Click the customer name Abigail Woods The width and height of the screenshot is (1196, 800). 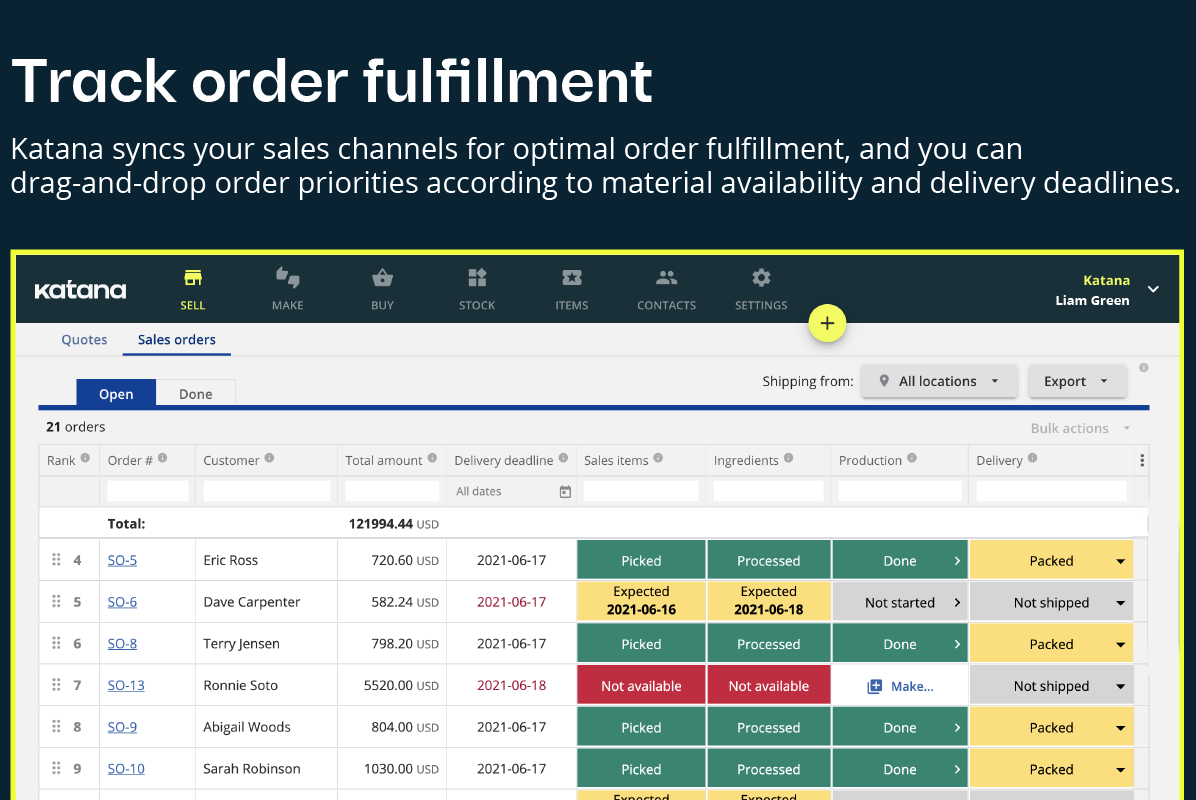pyautogui.click(x=246, y=727)
